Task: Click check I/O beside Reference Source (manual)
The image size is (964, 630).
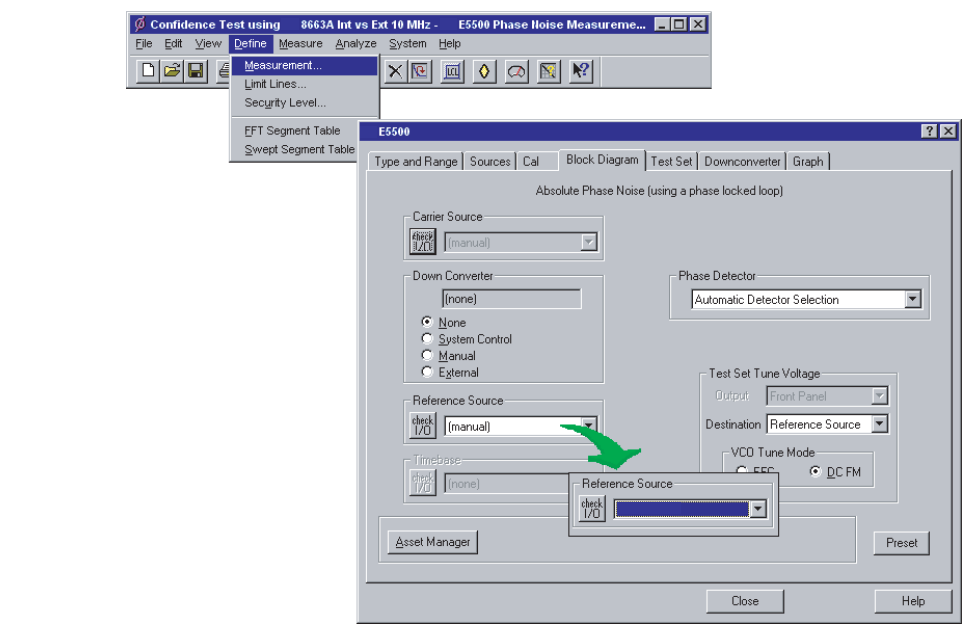Action: [423, 425]
